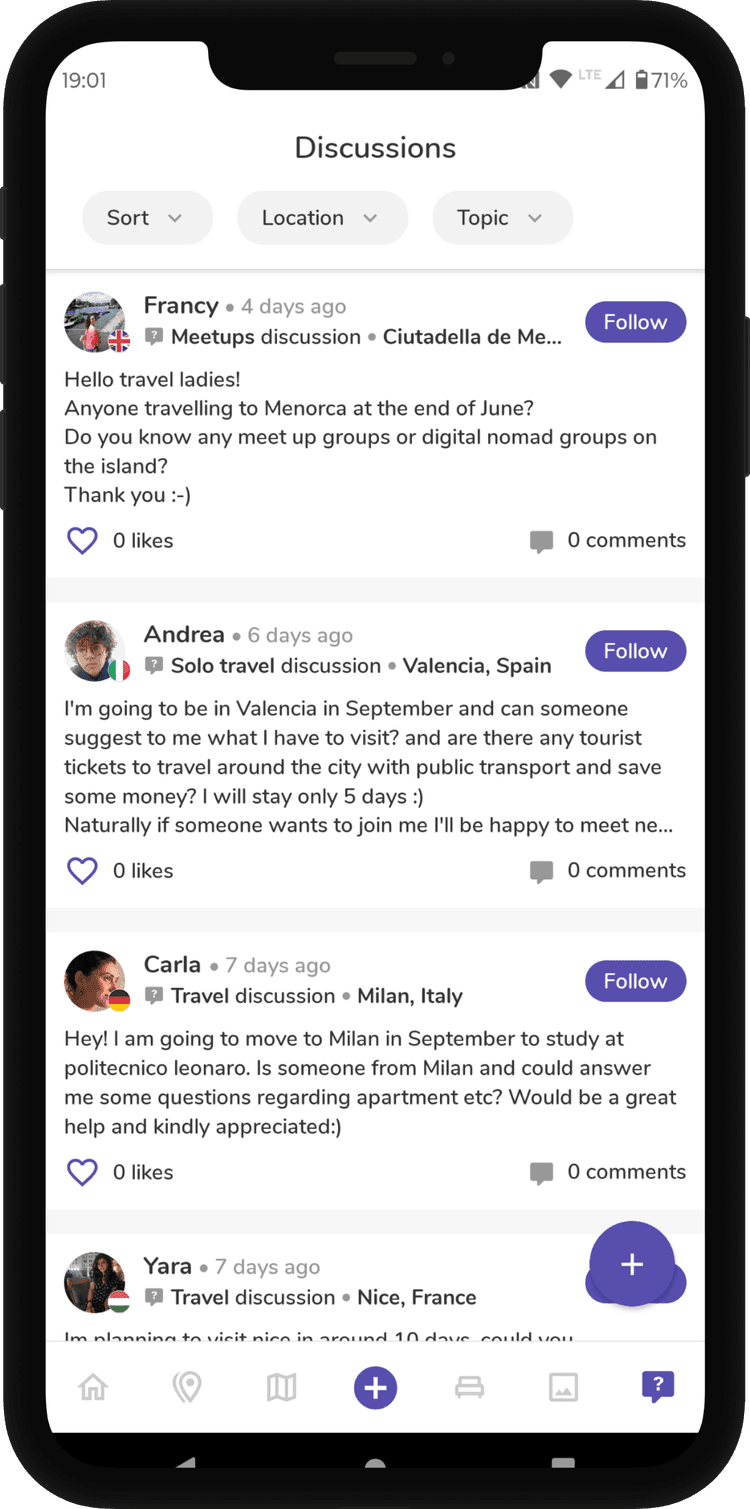Open the photo gallery icon in bottom navigation
This screenshot has width=750, height=1509.
pos(563,1387)
